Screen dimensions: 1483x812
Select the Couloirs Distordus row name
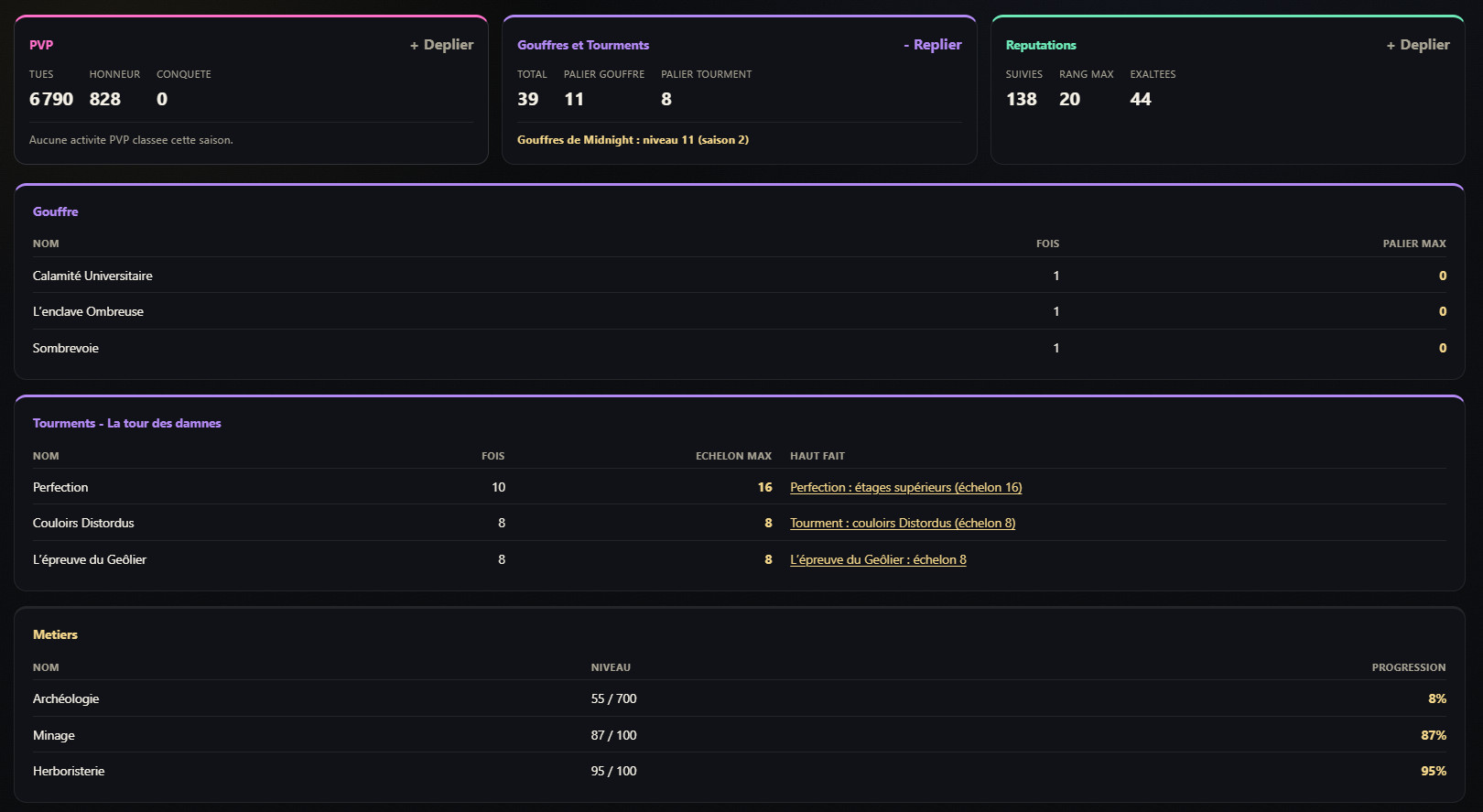pyautogui.click(x=83, y=523)
